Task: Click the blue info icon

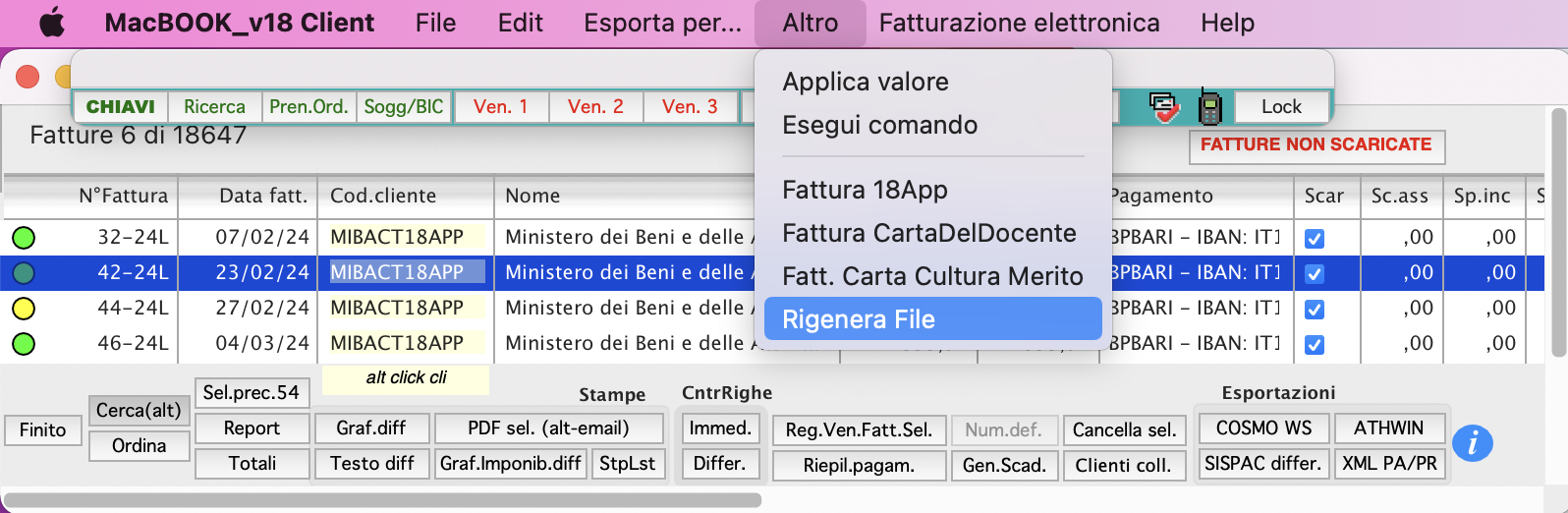Action: point(1472,443)
